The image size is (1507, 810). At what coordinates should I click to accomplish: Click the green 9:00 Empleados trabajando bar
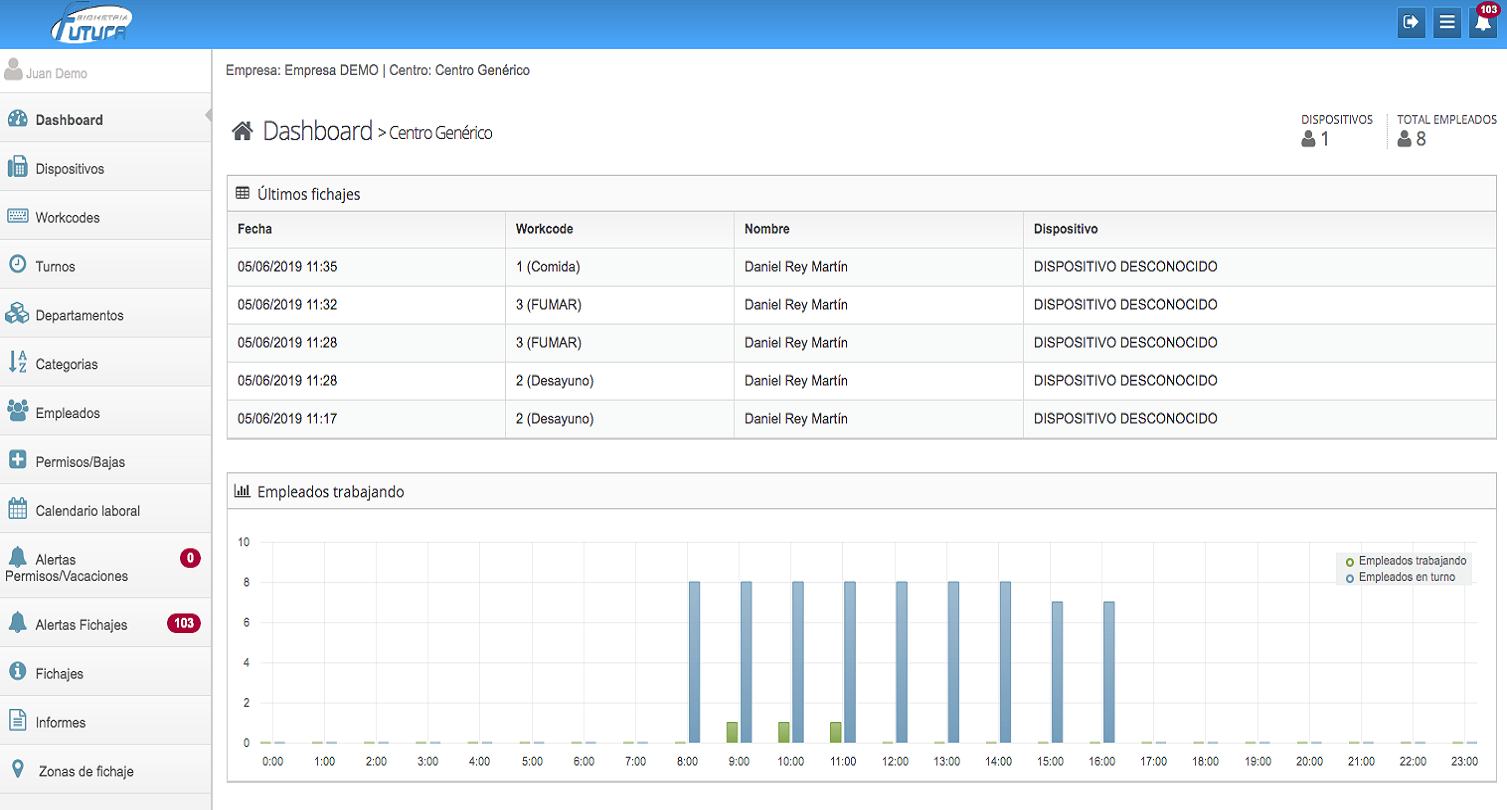pos(732,732)
